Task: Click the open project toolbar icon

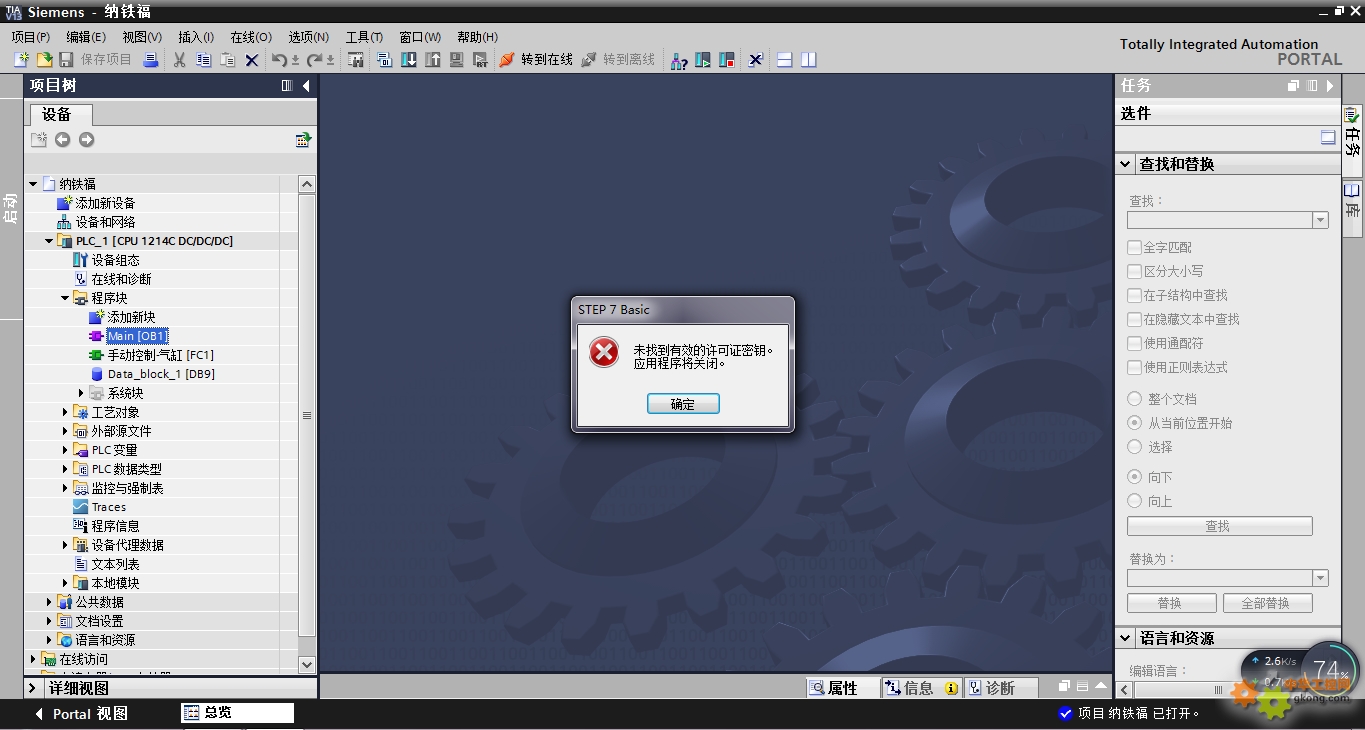Action: [x=44, y=60]
